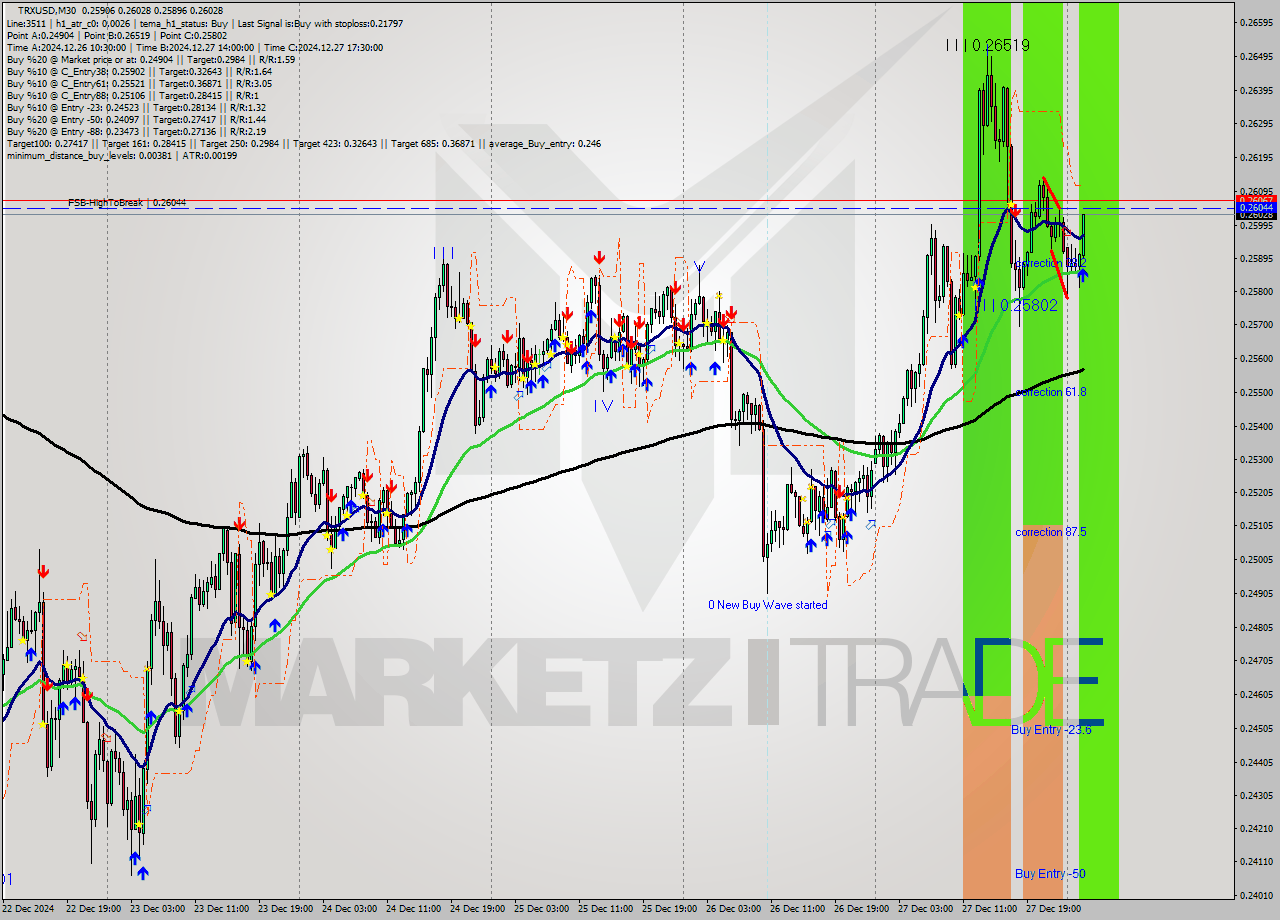This screenshot has width=1280, height=920.
Task: Click the 'Time A:2024.12.26 10:30:00' line
Action: tap(194, 47)
